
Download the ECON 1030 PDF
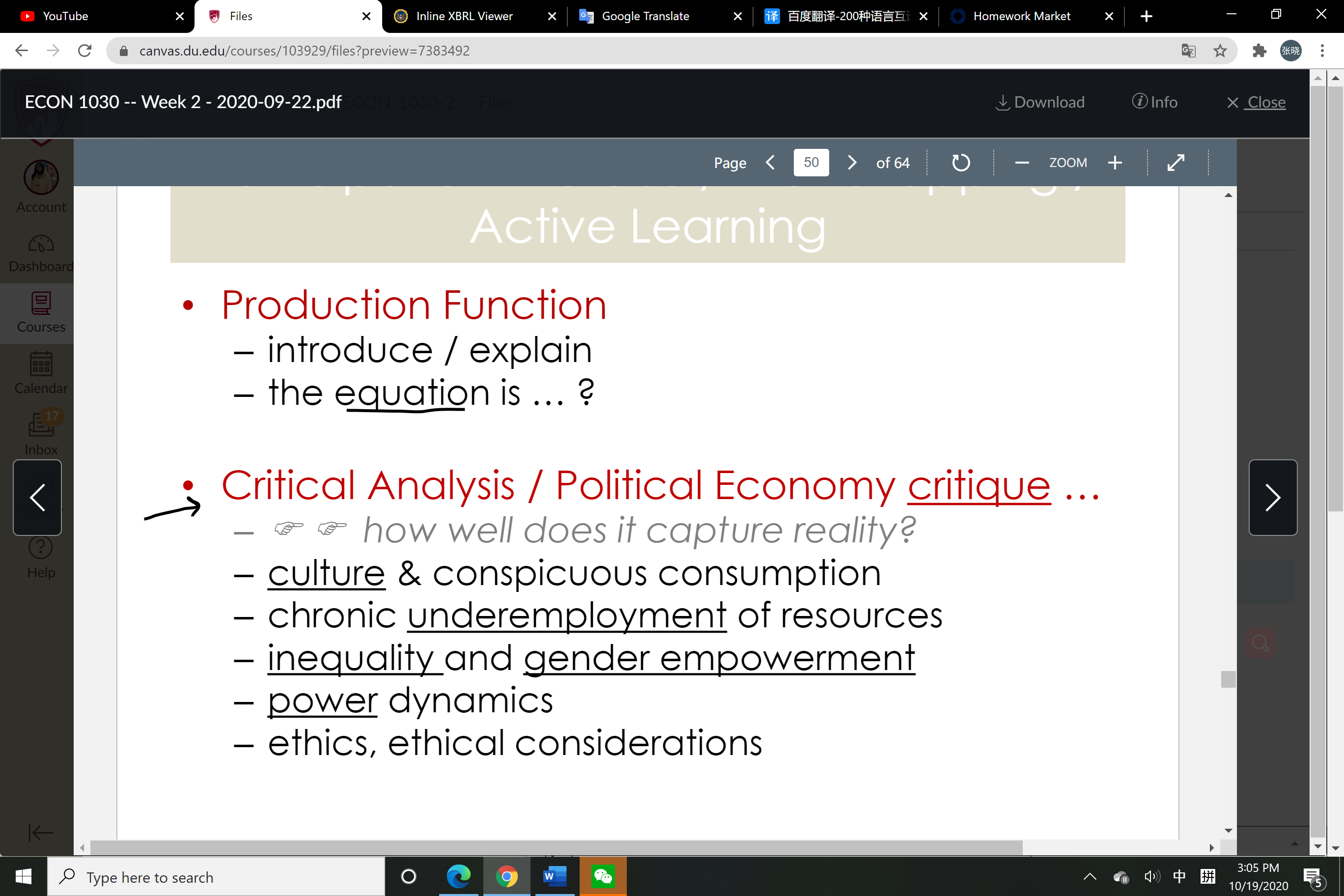[x=1040, y=102]
